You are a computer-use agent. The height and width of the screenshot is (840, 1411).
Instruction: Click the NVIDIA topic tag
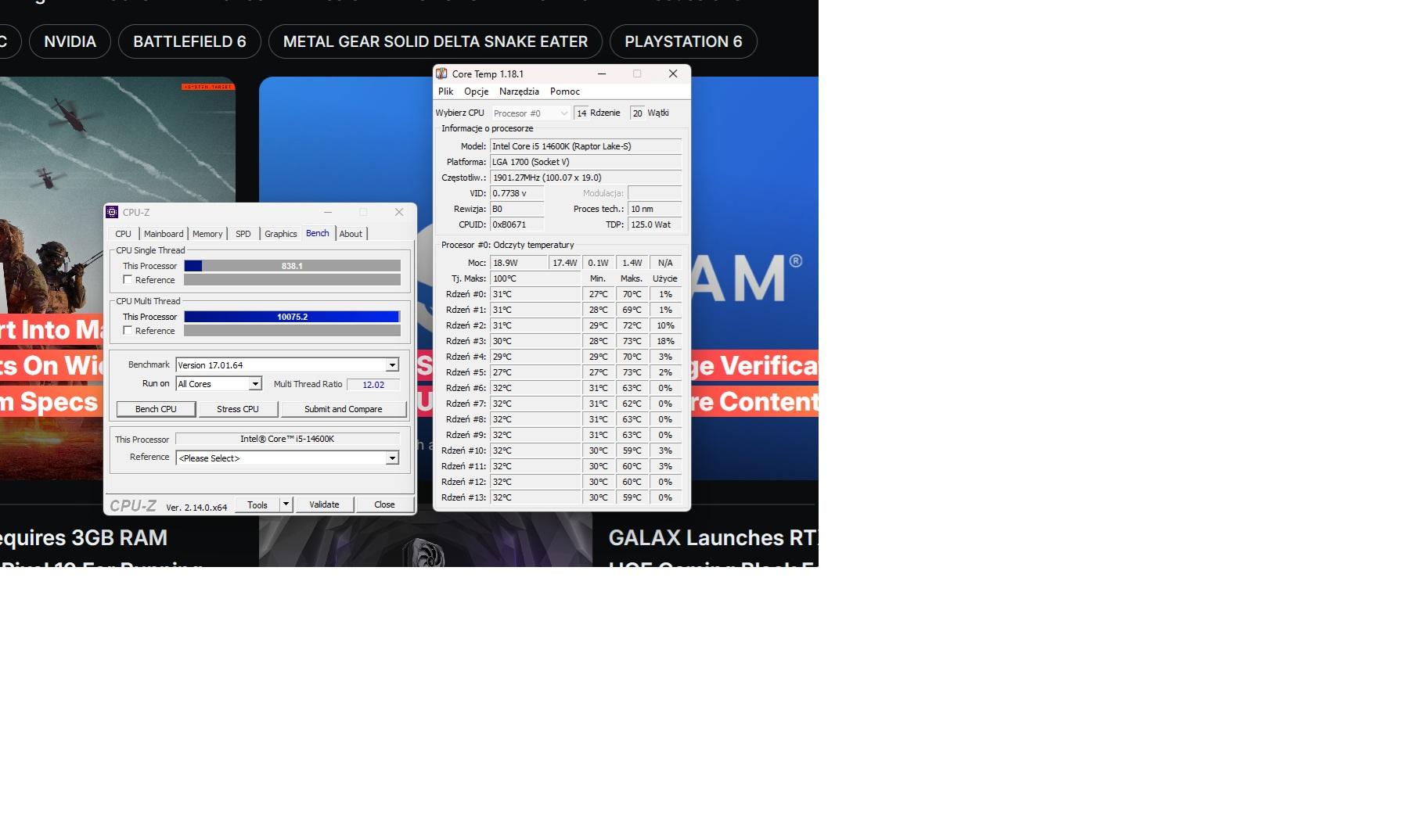(70, 41)
